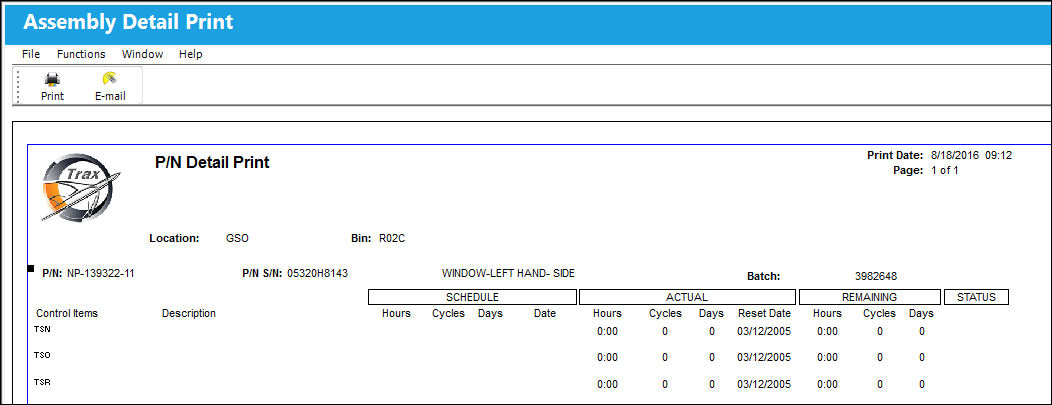This screenshot has width=1052, height=405.
Task: Click TSN row reset date 03/12/2005
Action: (764, 331)
